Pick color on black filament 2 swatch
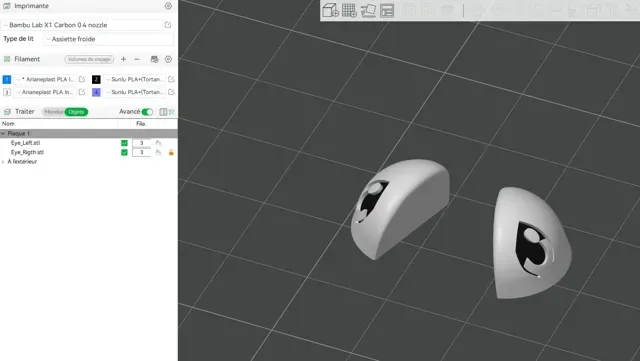This screenshot has width=640, height=361. pos(96,79)
